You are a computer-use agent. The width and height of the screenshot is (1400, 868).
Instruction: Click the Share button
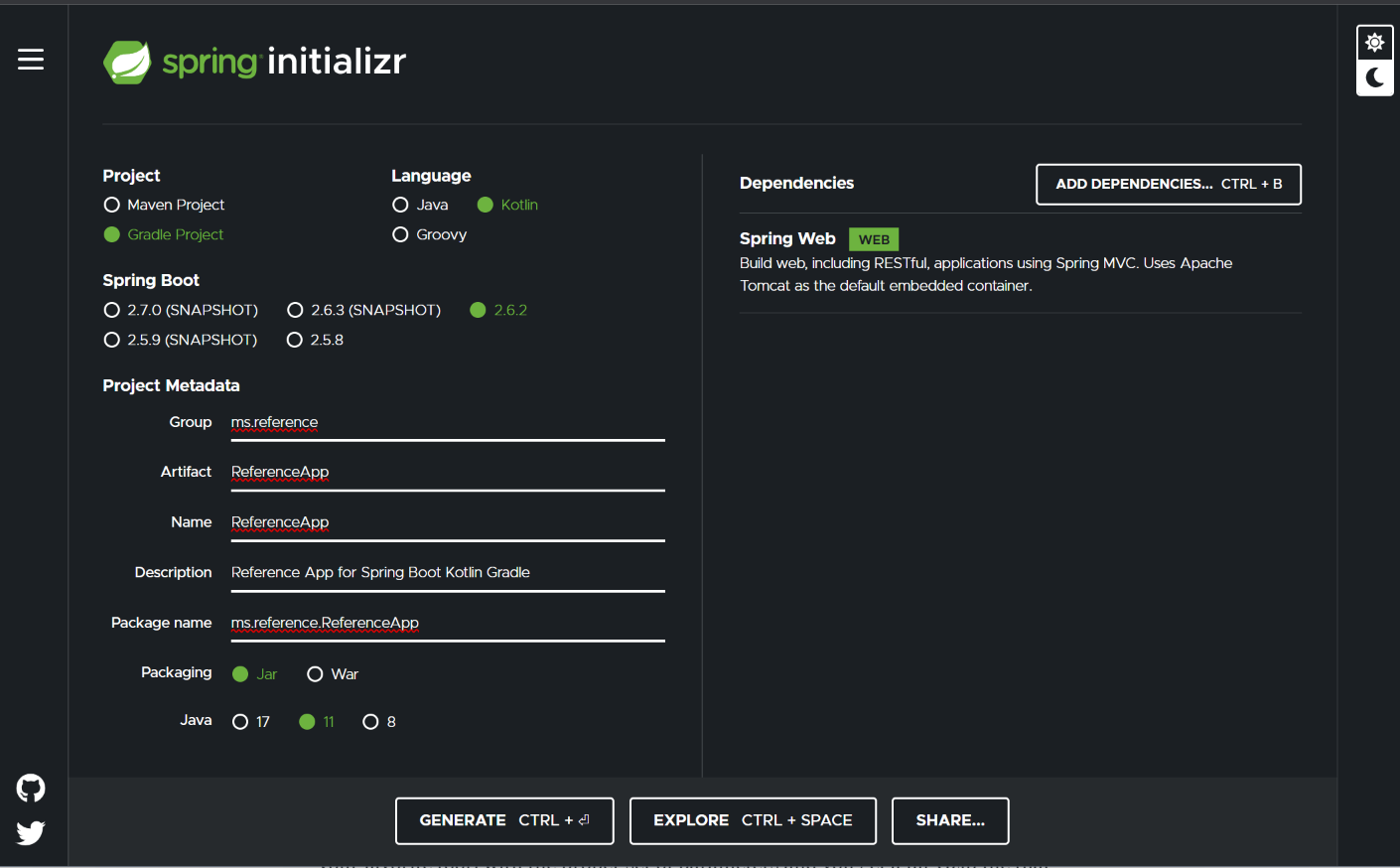point(949,820)
